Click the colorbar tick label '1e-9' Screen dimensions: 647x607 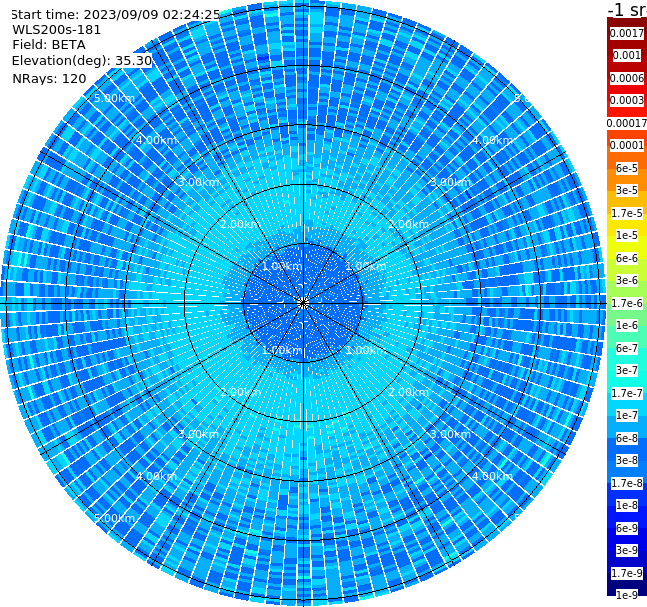click(627, 595)
